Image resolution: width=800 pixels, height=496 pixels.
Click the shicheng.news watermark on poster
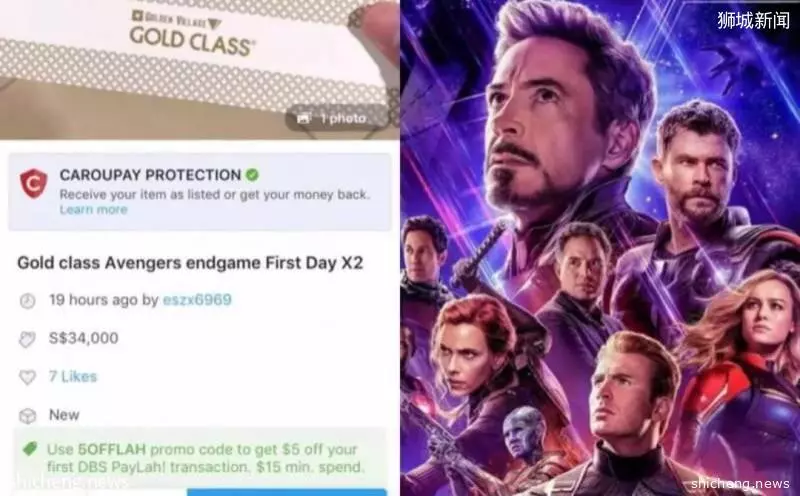(740, 483)
